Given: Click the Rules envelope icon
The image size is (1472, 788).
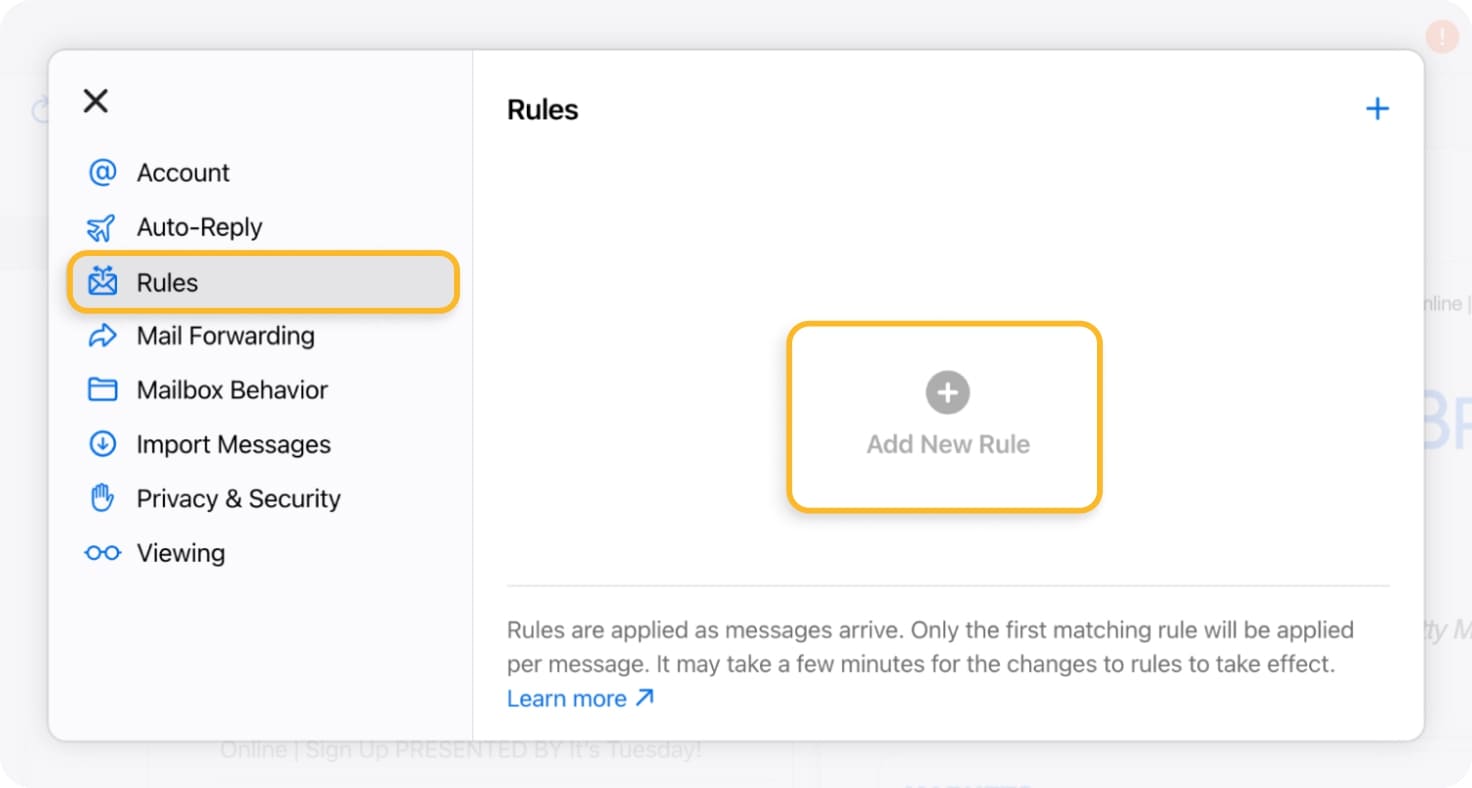Looking at the screenshot, I should pyautogui.click(x=102, y=282).
